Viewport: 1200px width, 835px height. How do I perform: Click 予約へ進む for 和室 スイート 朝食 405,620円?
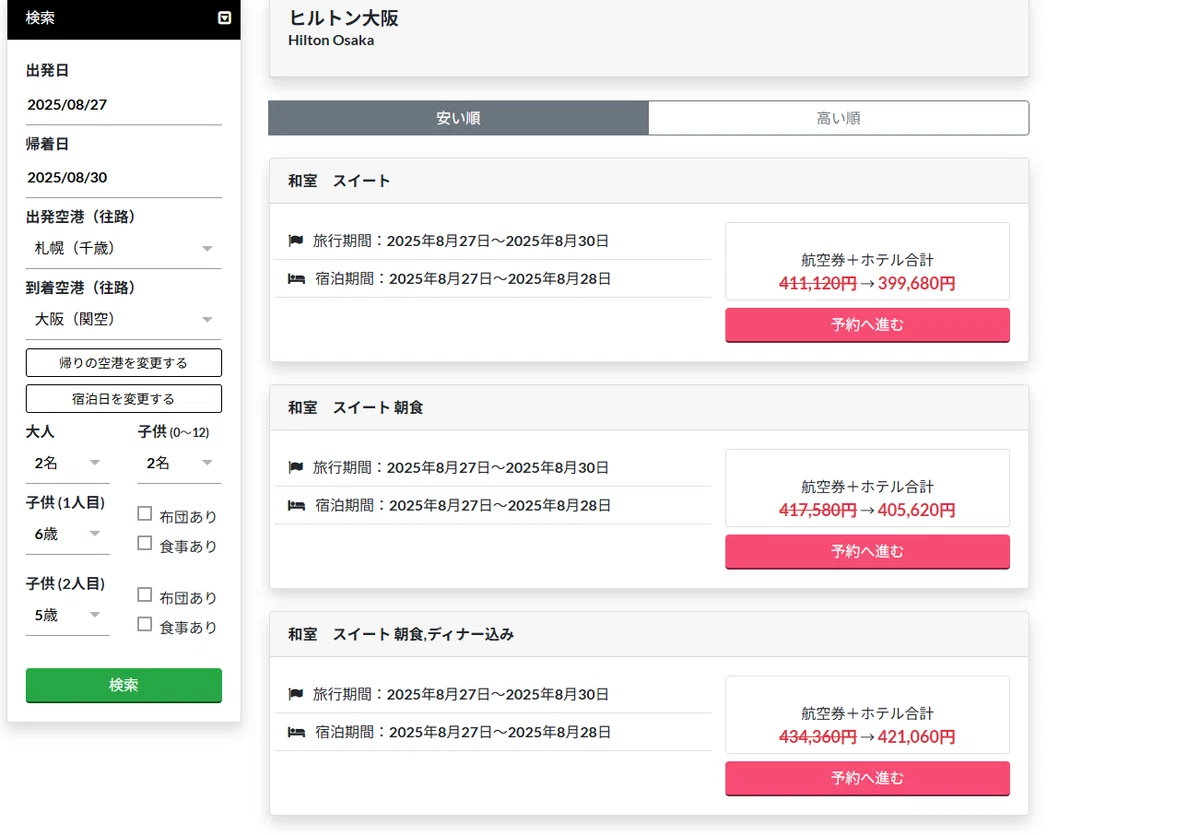click(867, 552)
